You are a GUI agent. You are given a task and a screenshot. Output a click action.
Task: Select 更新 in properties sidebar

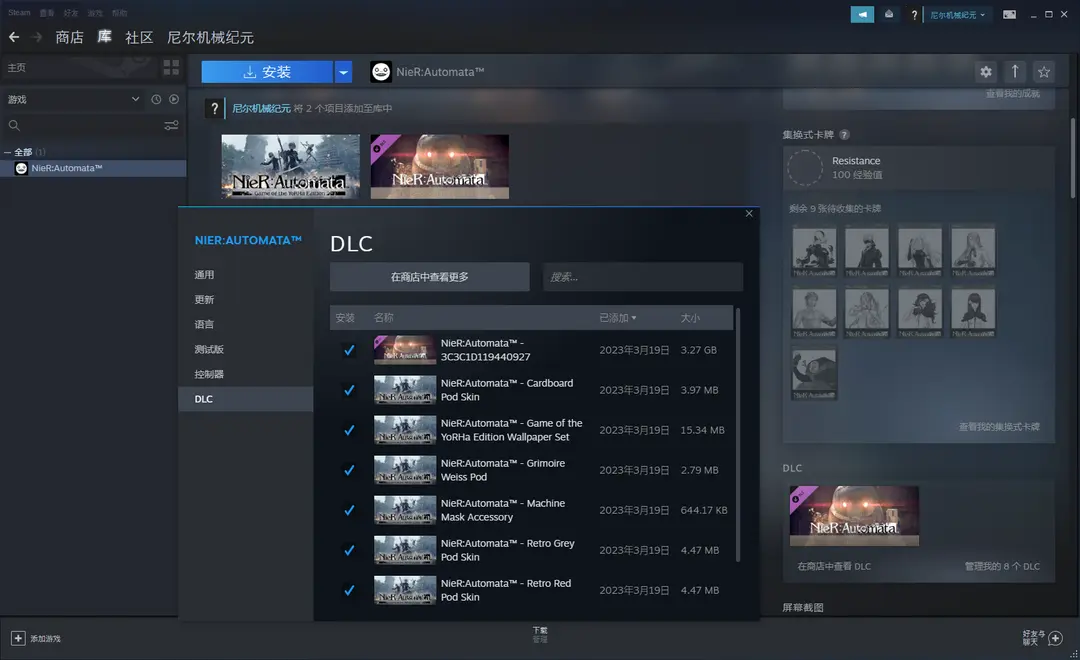pos(246,299)
